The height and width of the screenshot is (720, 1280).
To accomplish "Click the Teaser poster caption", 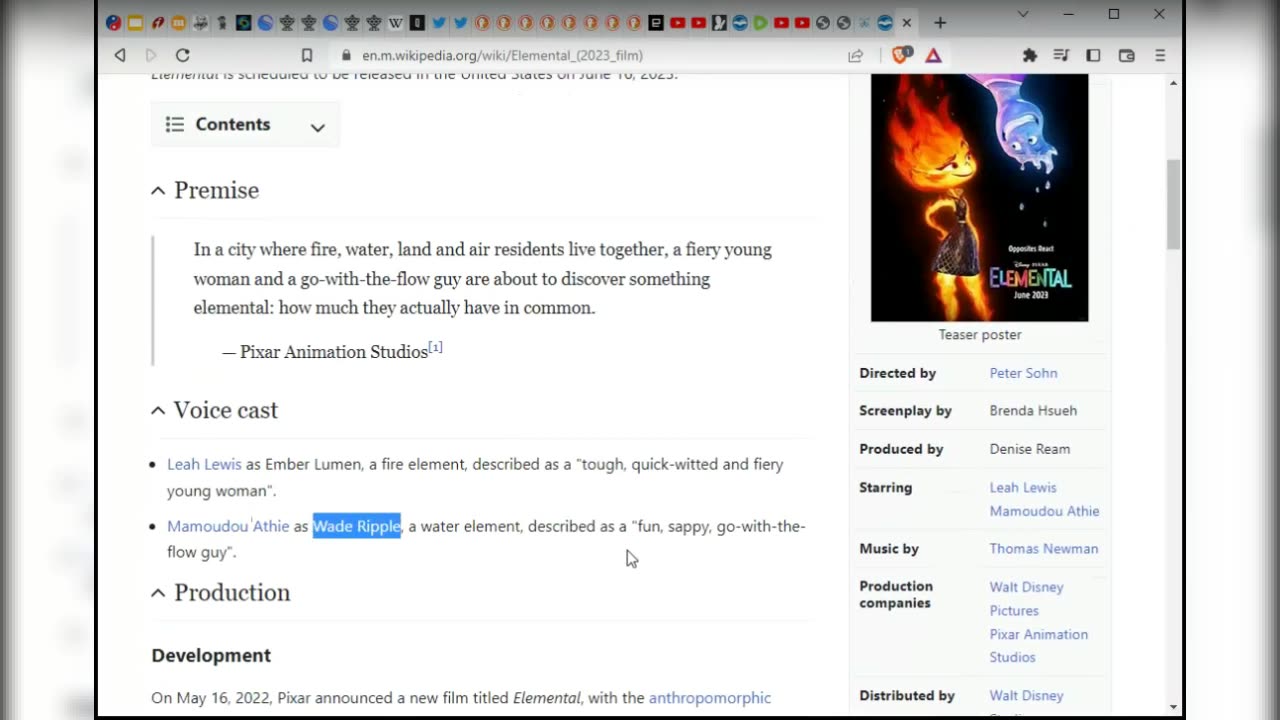I will (980, 335).
